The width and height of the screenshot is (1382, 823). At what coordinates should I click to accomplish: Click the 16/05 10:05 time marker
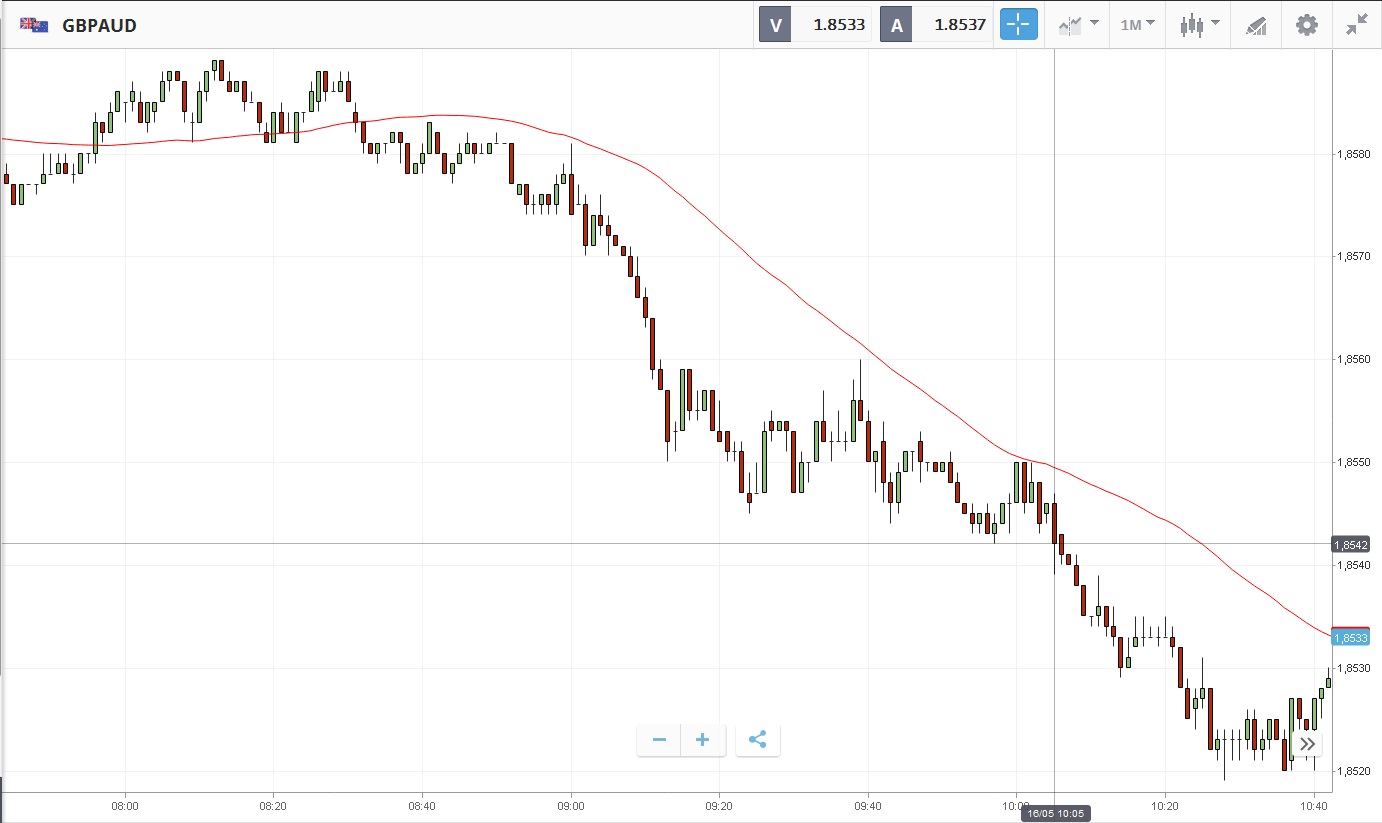click(x=1055, y=814)
